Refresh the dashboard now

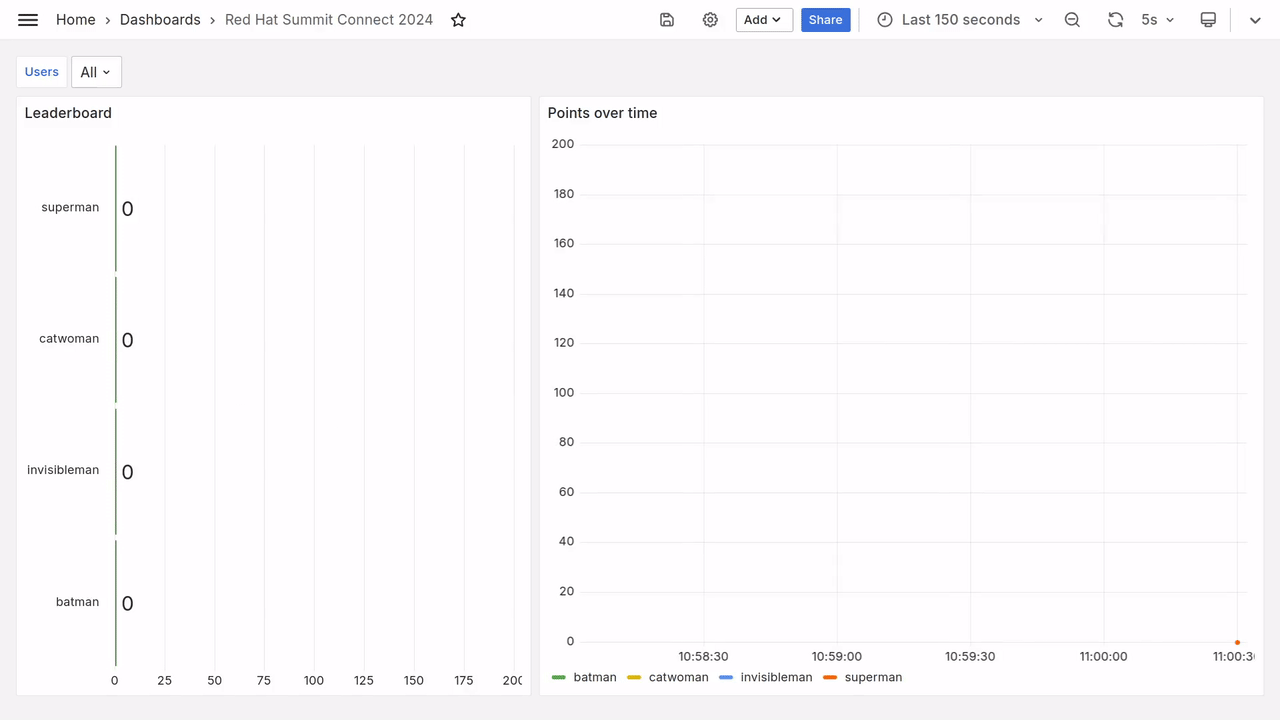[x=1115, y=20]
